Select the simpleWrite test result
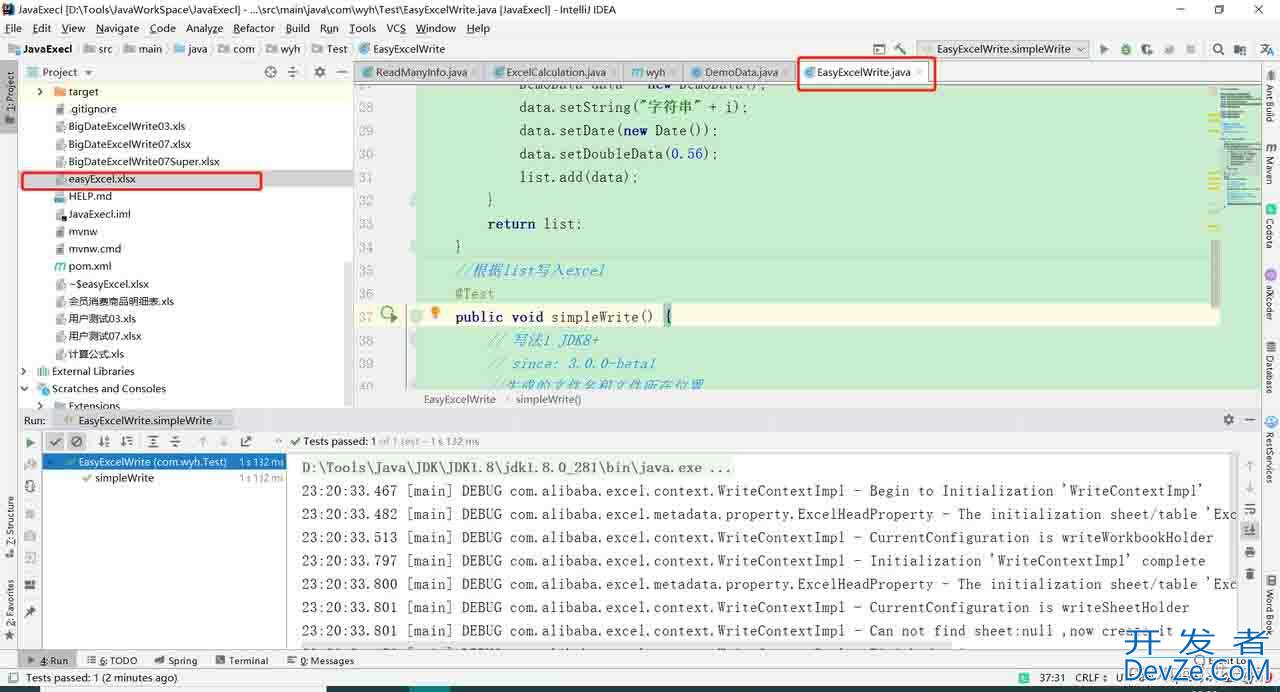The height and width of the screenshot is (692, 1280). pos(124,478)
